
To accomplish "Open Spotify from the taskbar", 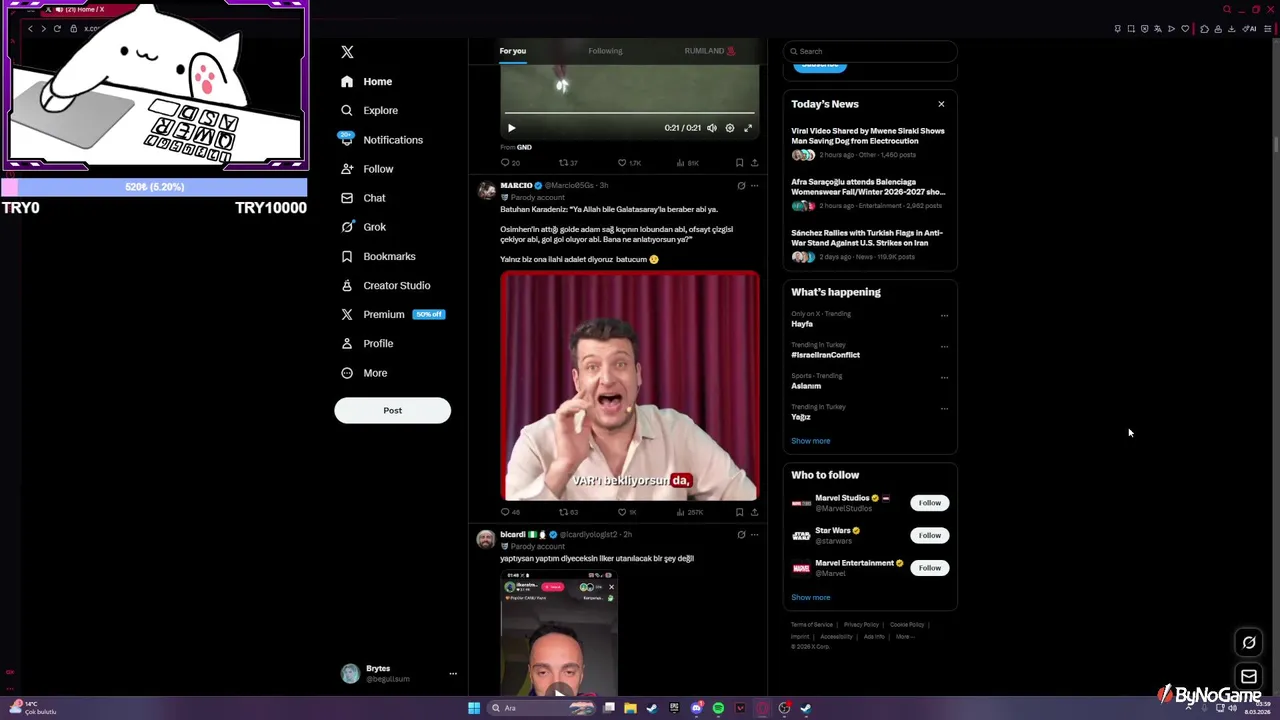I will point(718,708).
